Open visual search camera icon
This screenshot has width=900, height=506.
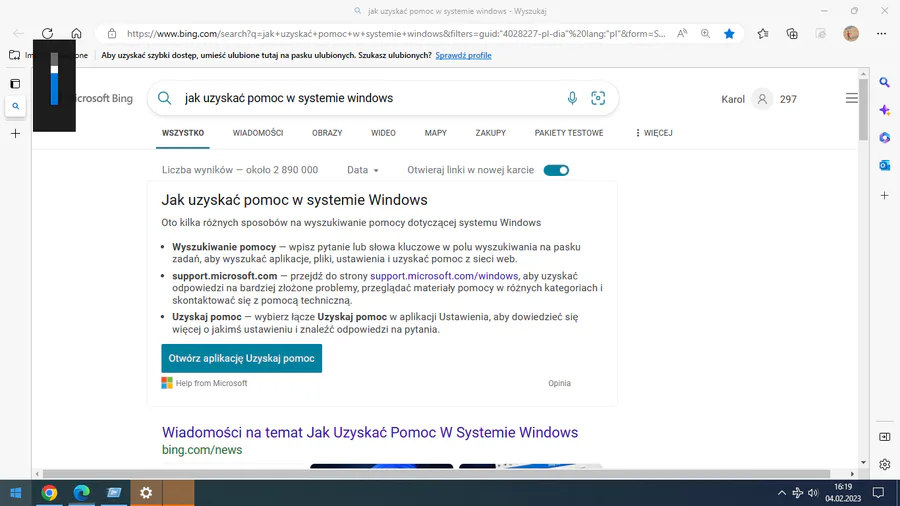click(598, 98)
